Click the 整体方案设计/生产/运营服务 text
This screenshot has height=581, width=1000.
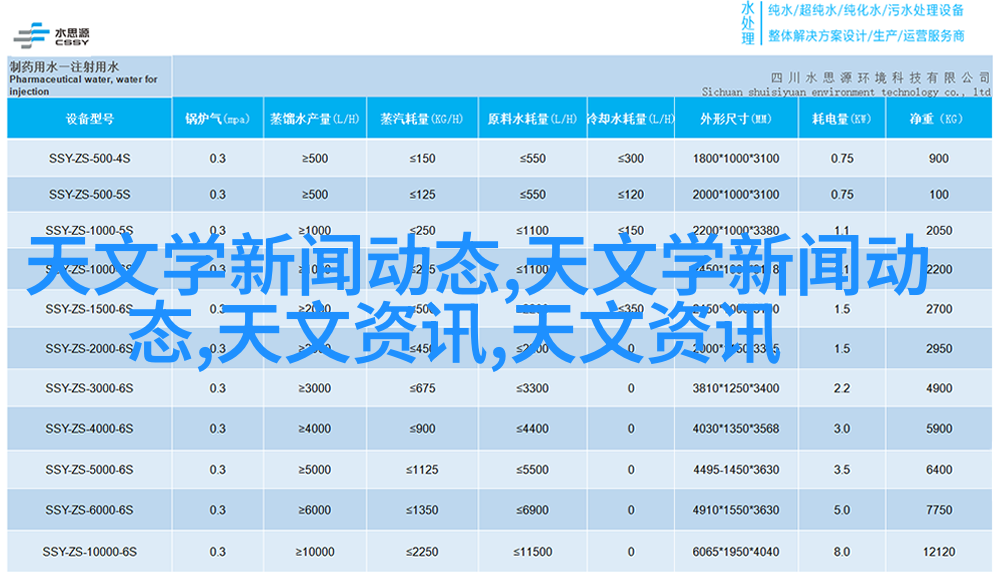click(866, 35)
